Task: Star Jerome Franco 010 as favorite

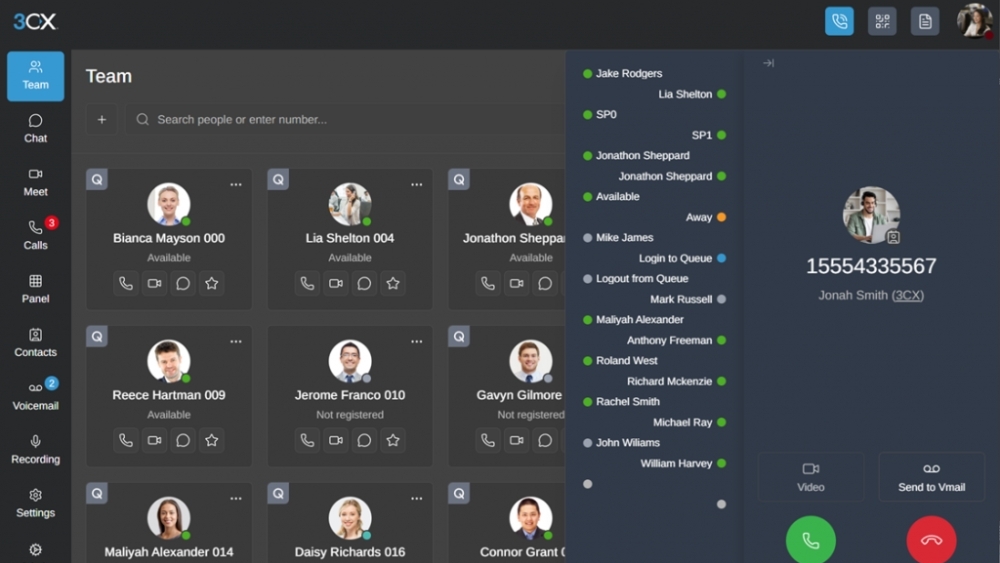Action: (393, 440)
